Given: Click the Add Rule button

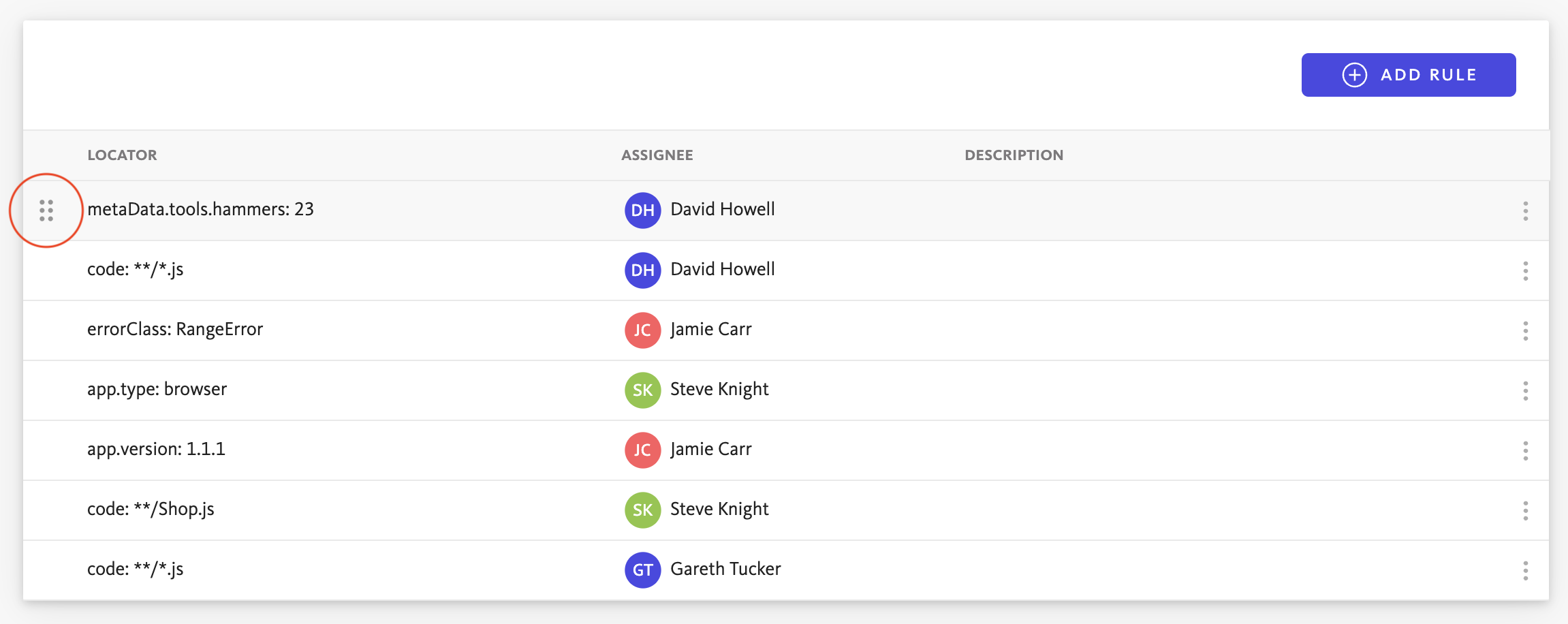Looking at the screenshot, I should pos(1409,75).
